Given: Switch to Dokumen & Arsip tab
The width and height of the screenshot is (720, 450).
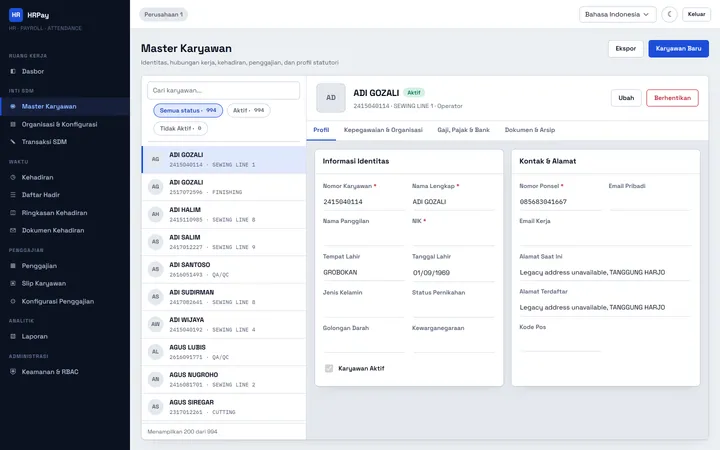Looking at the screenshot, I should (x=530, y=130).
